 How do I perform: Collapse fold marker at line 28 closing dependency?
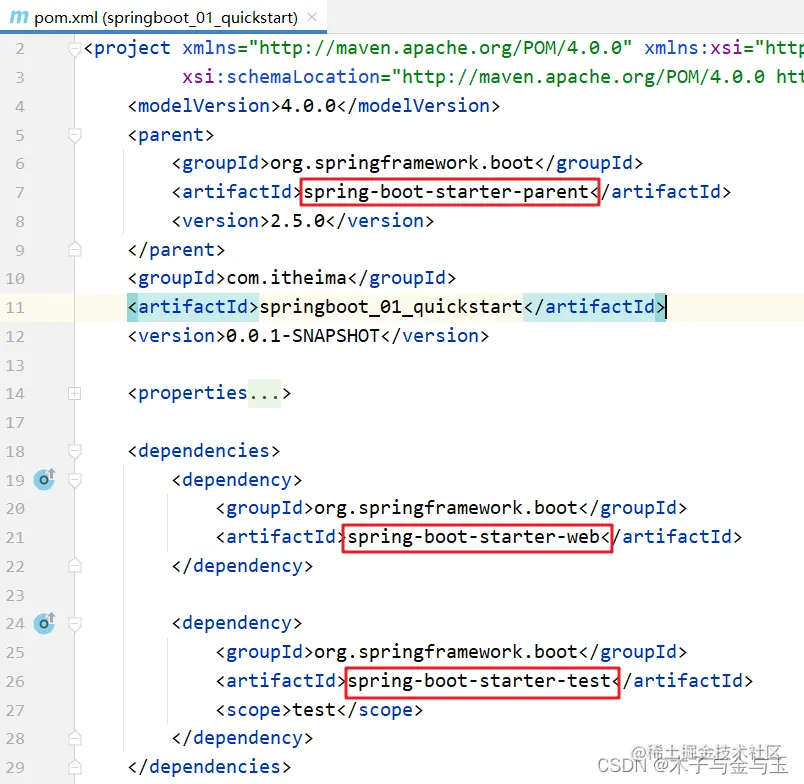(x=75, y=738)
